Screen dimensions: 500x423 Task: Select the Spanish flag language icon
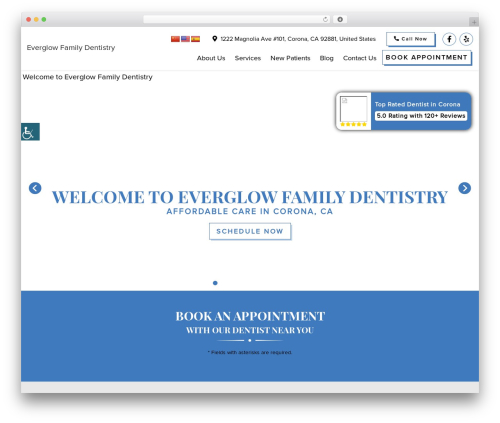[x=195, y=39]
